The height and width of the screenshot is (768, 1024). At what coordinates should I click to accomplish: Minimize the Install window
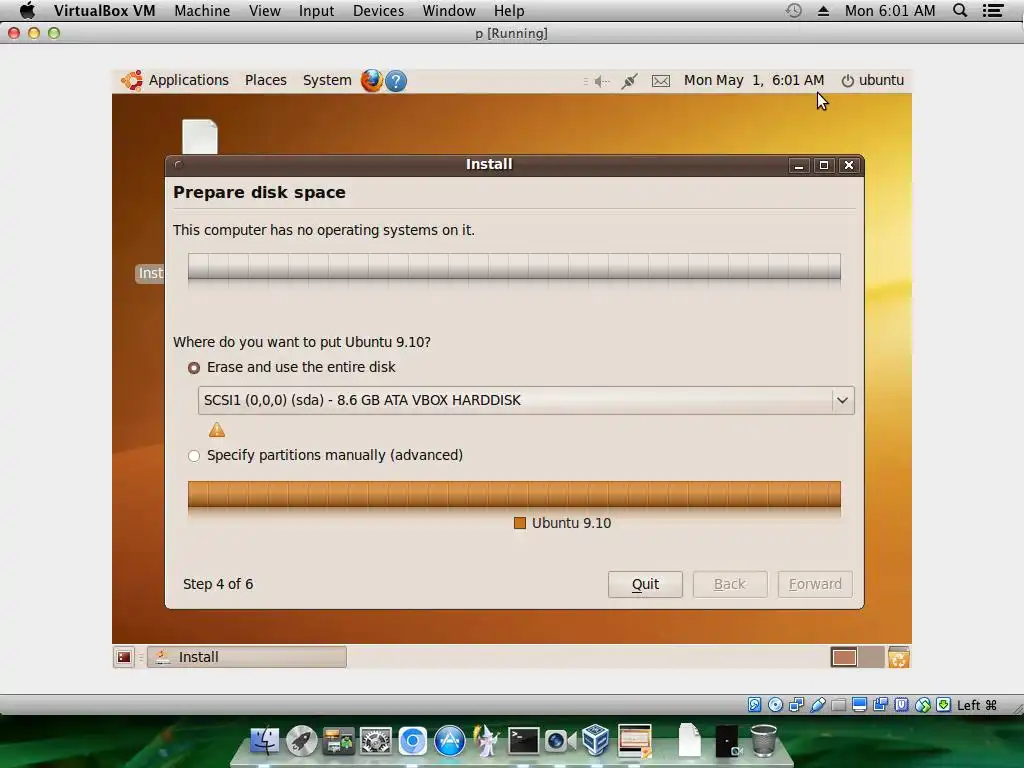click(799, 165)
